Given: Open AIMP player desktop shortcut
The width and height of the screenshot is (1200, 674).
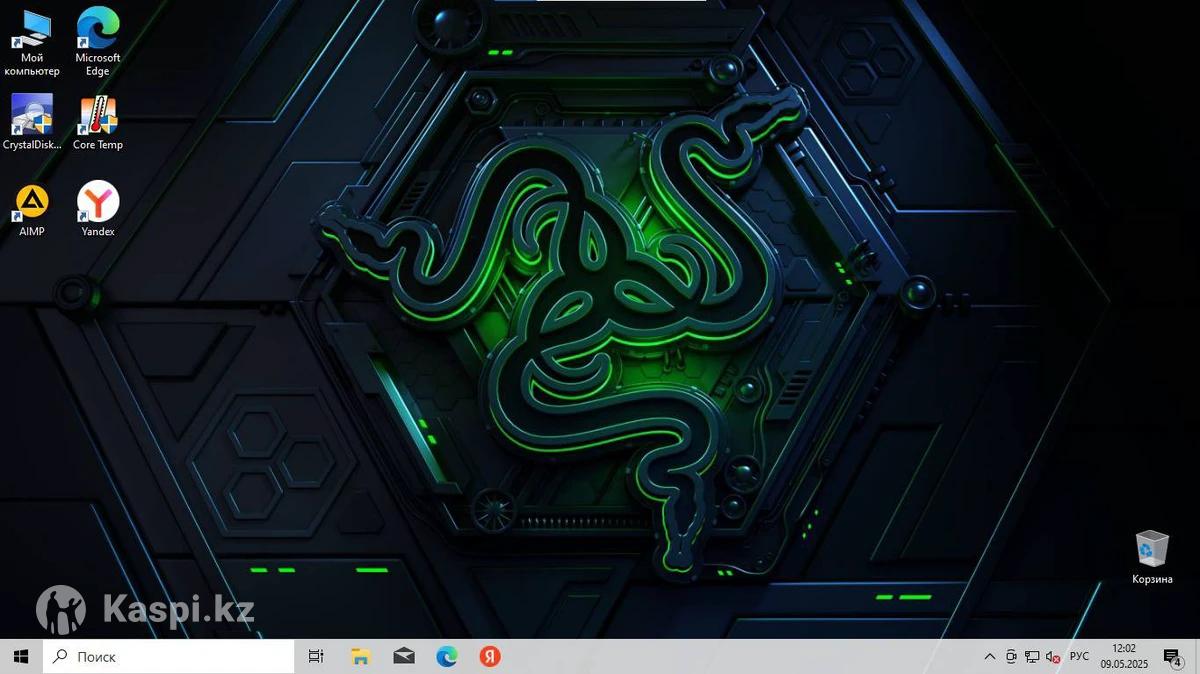Looking at the screenshot, I should (x=32, y=209).
